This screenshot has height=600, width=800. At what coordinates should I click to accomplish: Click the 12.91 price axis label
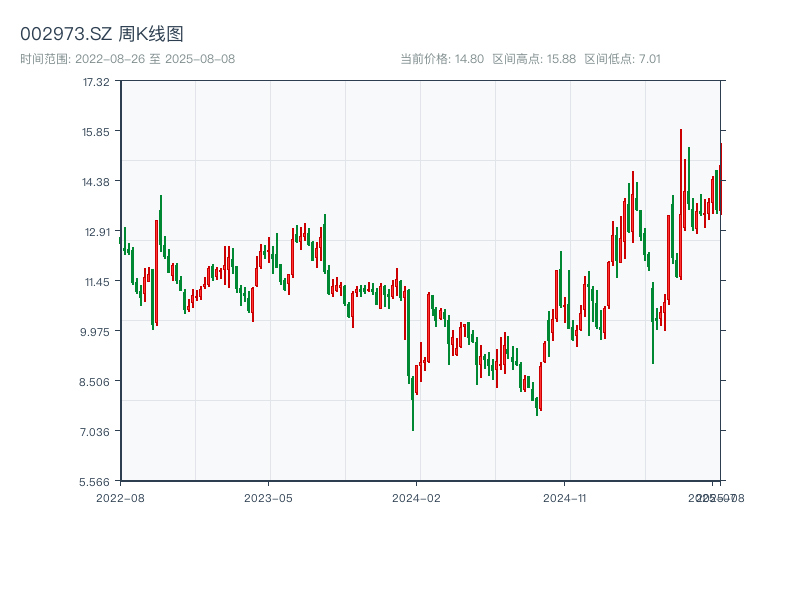click(x=97, y=231)
